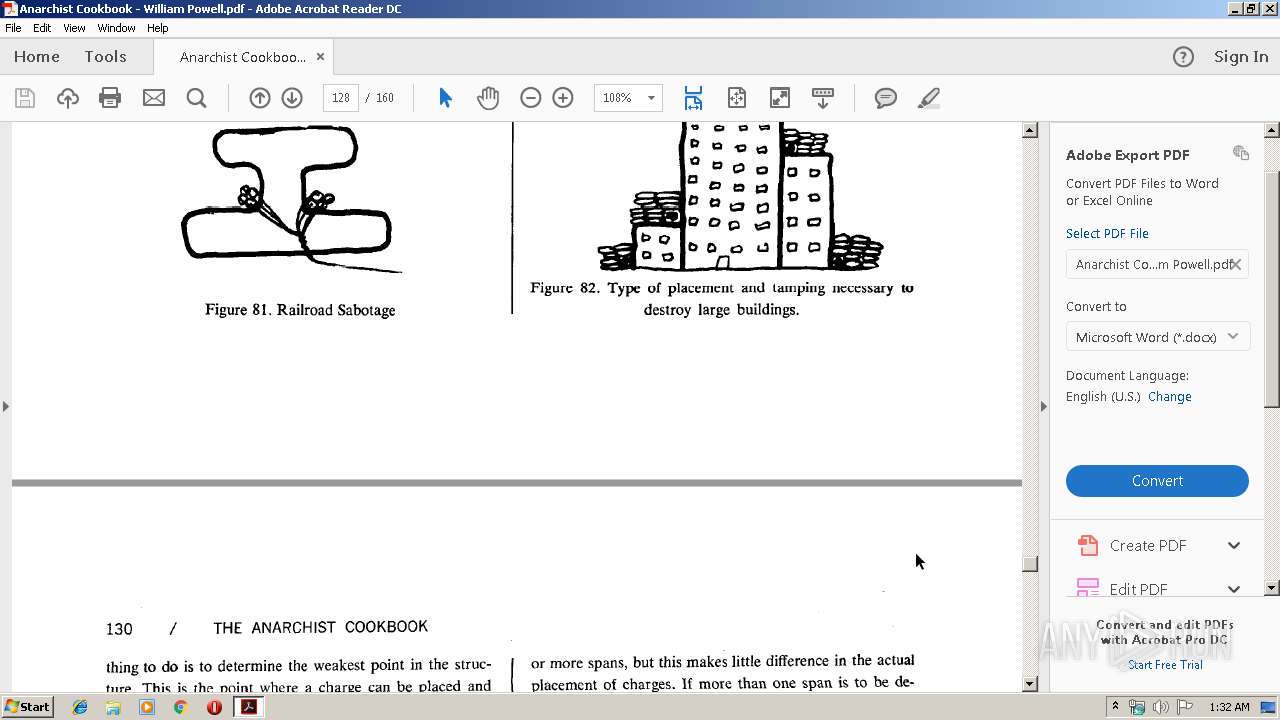Open the Find text magnifier icon
Screen dimensions: 1280x720
point(197,98)
